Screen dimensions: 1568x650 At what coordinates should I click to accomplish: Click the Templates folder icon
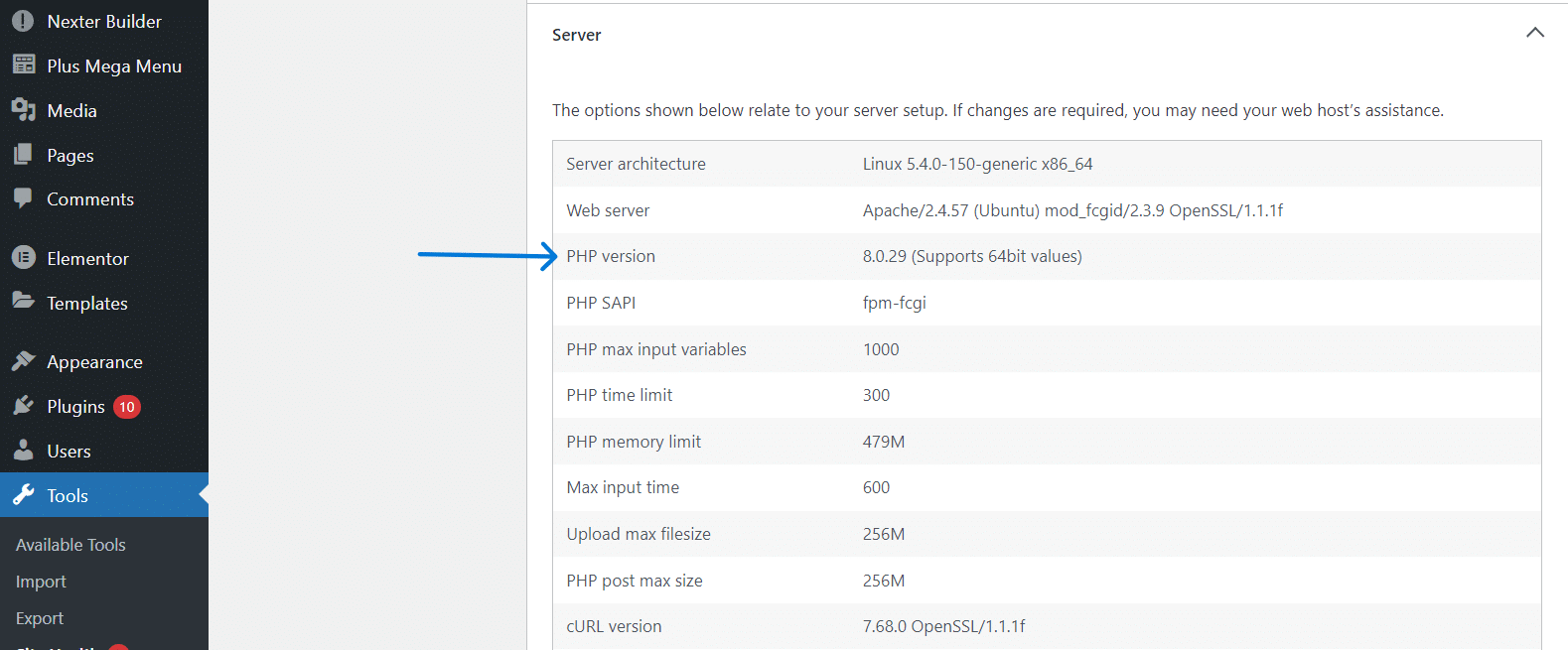23,301
